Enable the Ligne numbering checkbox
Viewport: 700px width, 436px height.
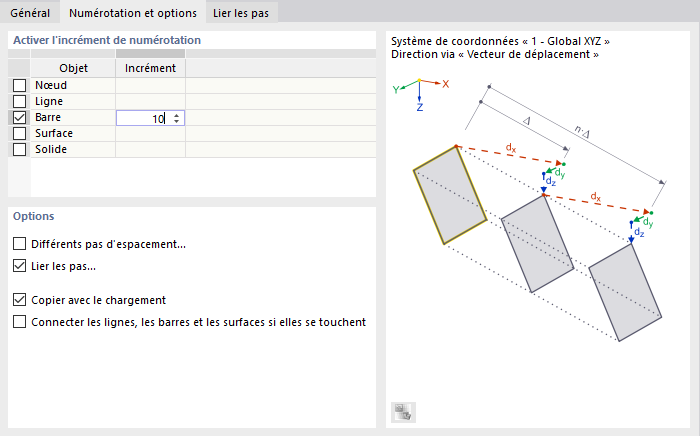19,101
